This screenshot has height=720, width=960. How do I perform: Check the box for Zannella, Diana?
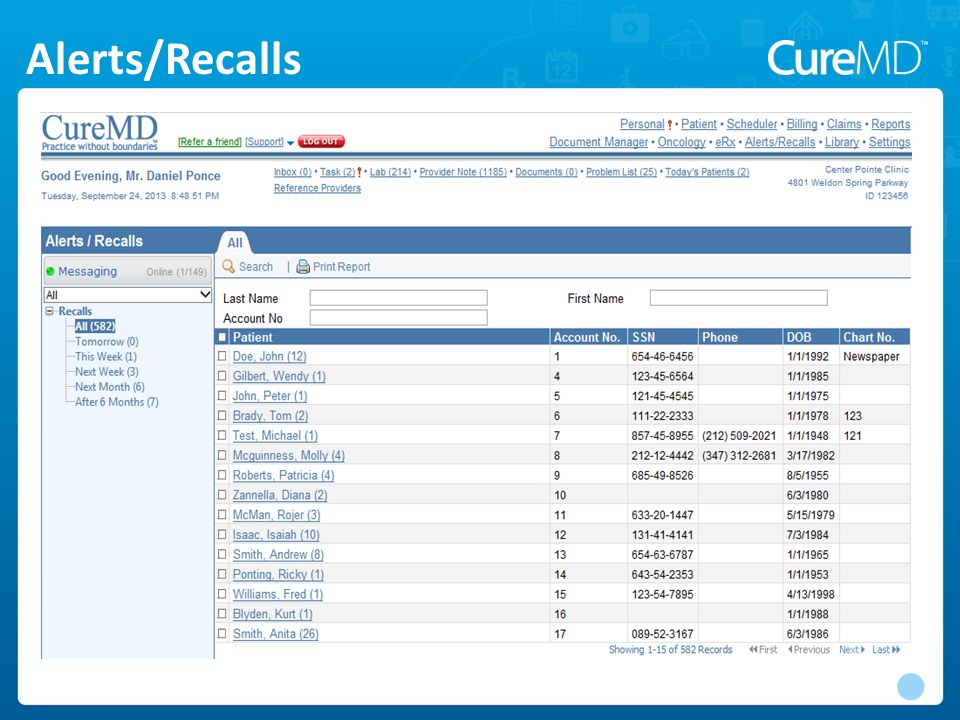pyautogui.click(x=222, y=495)
